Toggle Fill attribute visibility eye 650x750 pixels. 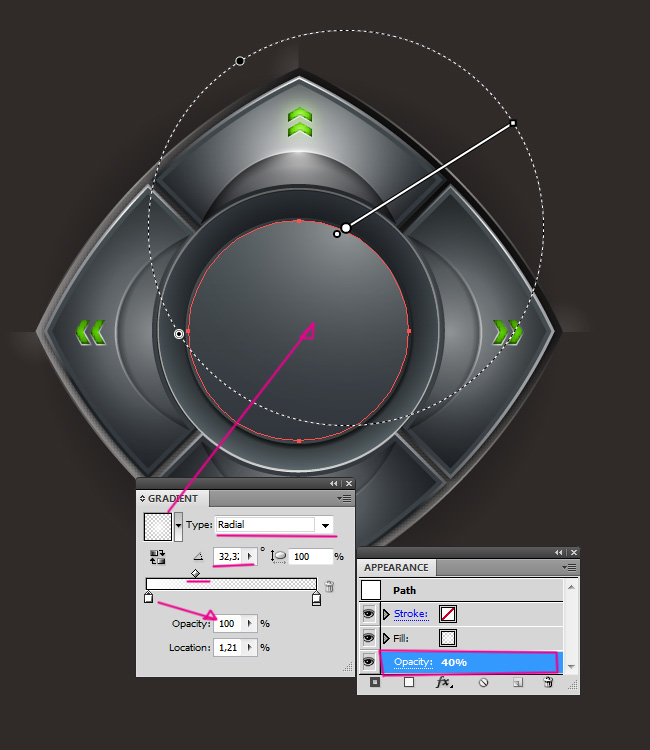click(x=369, y=638)
